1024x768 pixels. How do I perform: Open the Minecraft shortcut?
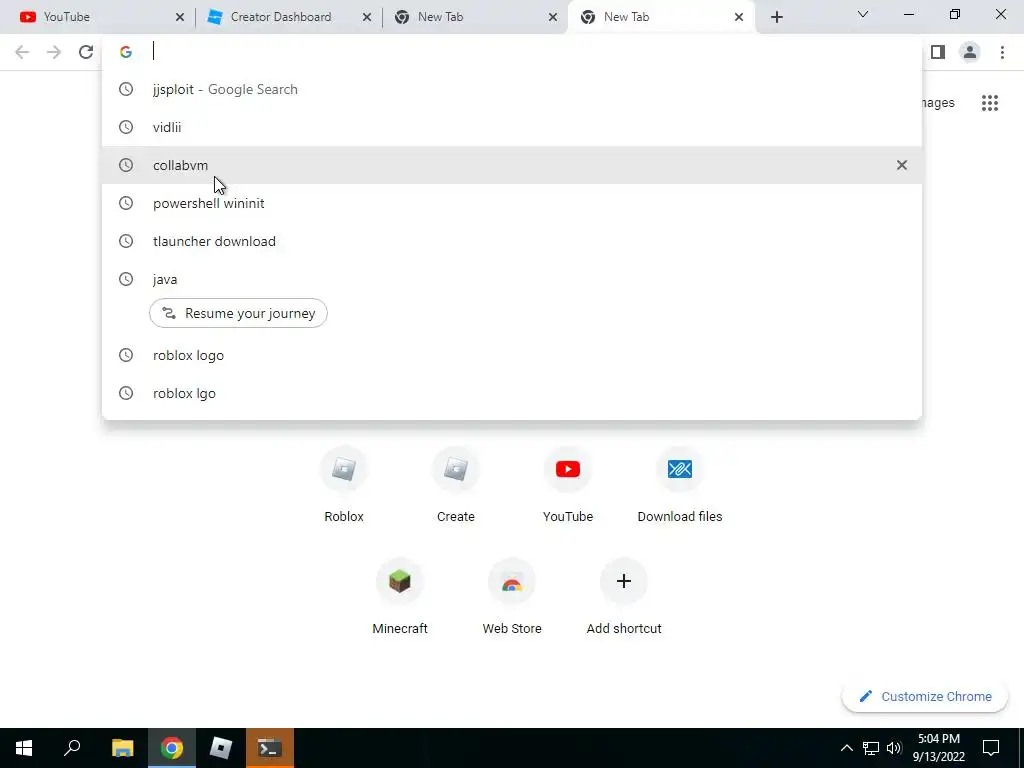pyautogui.click(x=400, y=597)
